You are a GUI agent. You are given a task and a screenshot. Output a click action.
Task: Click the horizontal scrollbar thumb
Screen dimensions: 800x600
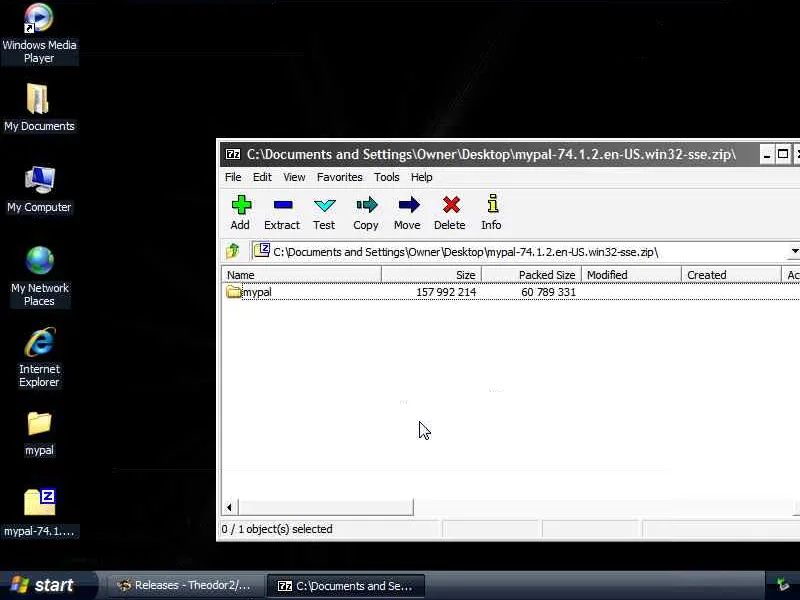point(326,507)
